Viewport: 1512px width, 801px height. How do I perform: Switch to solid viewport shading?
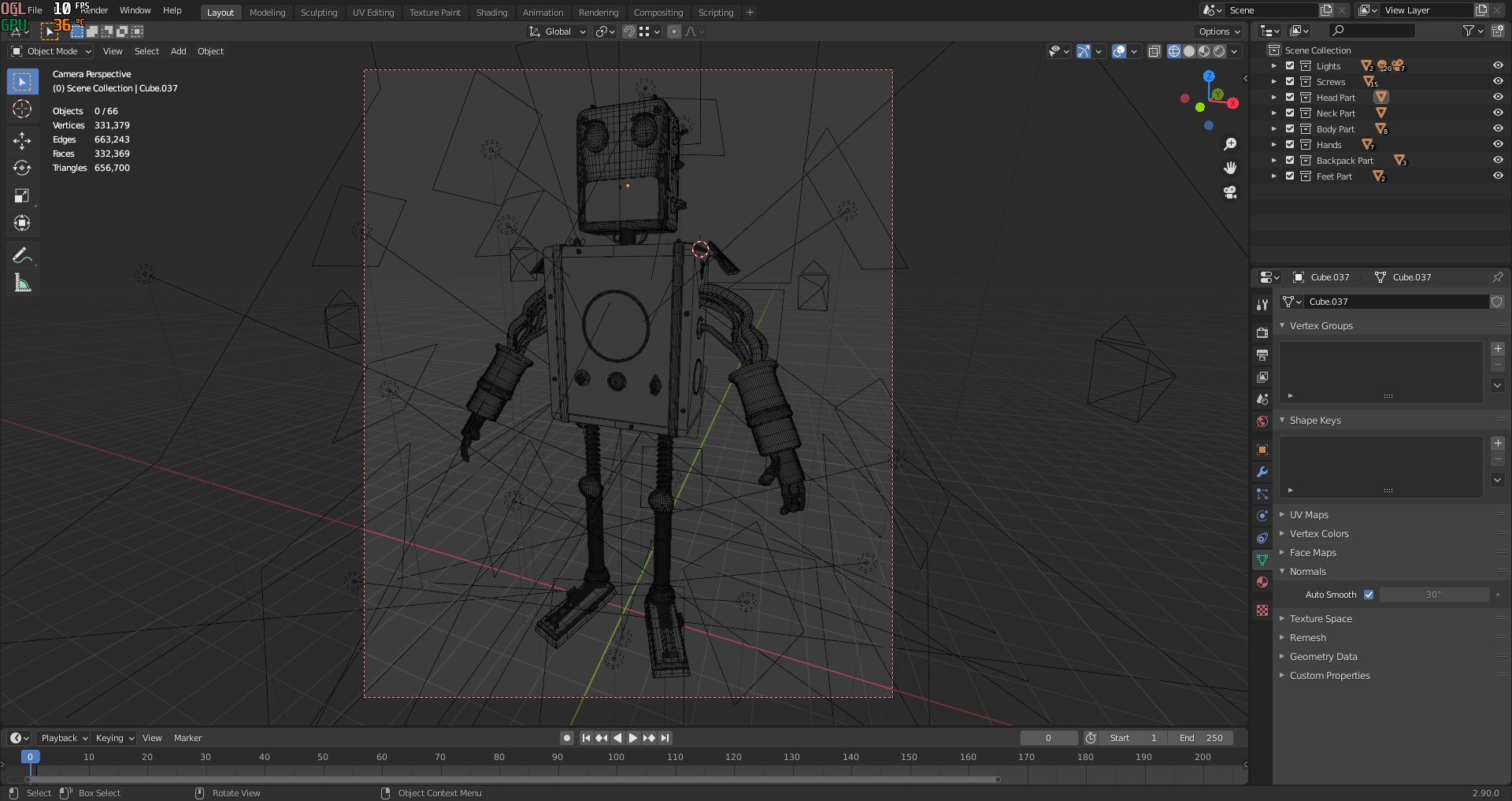1189,51
